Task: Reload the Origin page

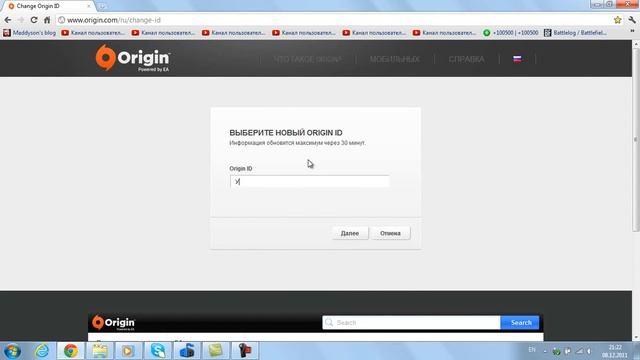Action: pyautogui.click(x=34, y=20)
